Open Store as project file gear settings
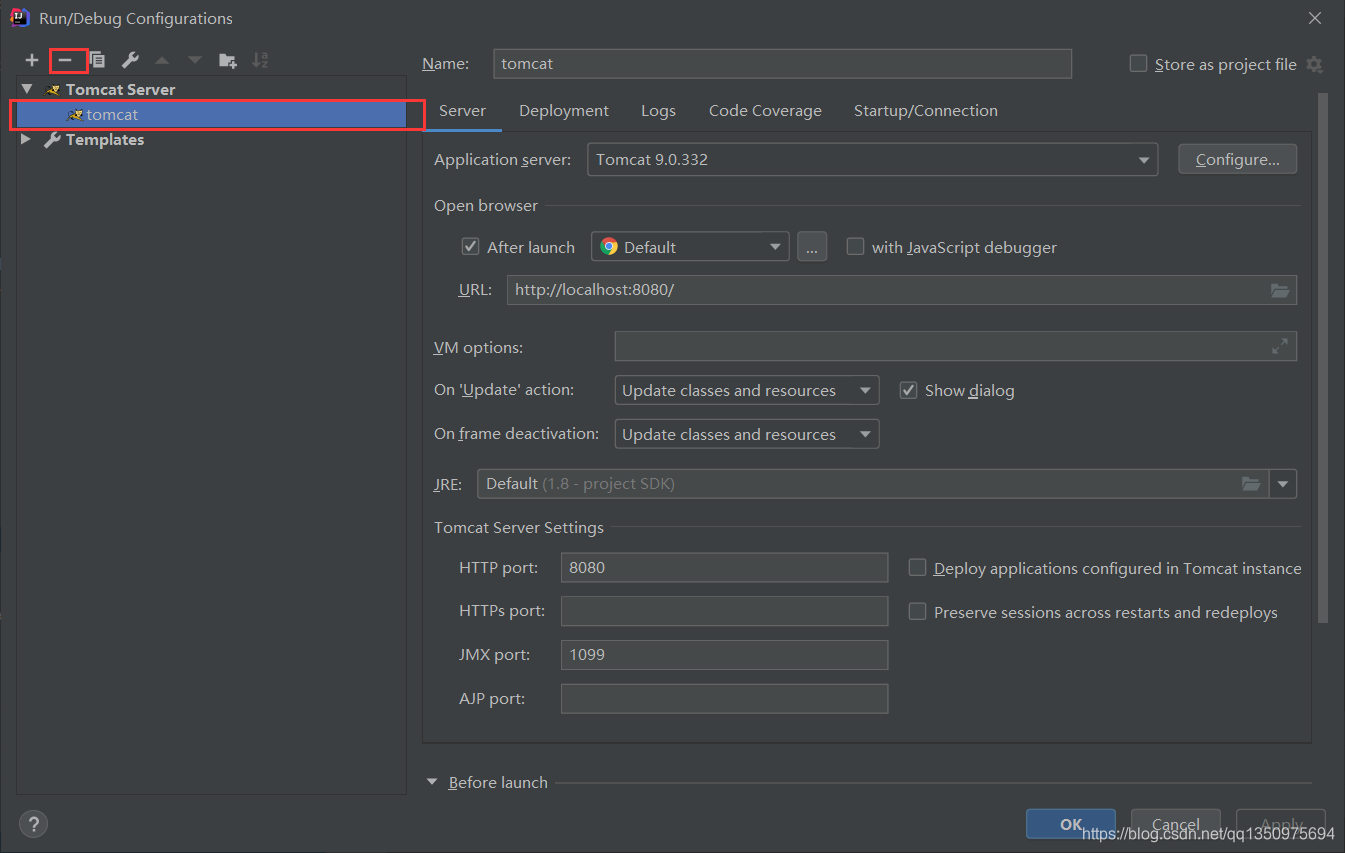This screenshot has height=853, width=1345. point(1314,64)
